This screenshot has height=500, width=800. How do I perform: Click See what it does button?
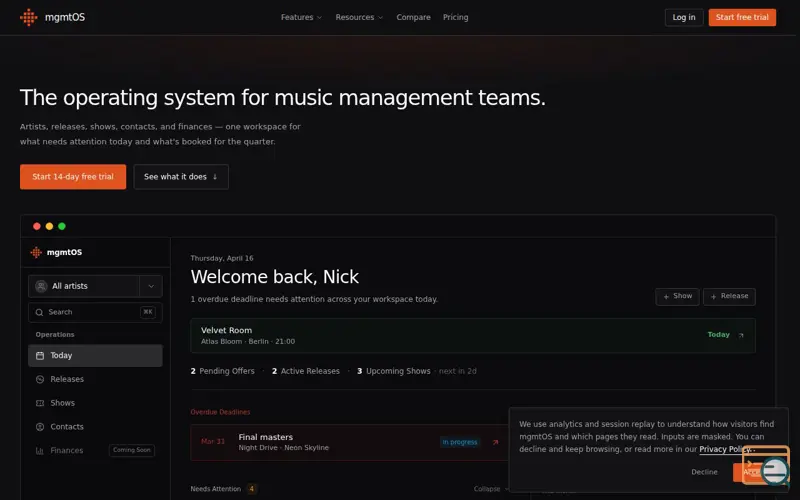tap(181, 177)
